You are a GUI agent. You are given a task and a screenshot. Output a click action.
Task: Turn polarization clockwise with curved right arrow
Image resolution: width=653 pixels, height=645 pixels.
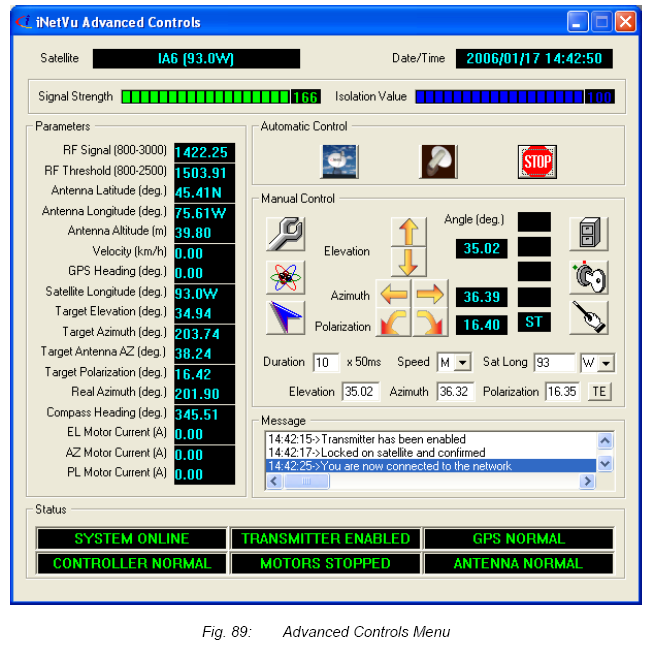(430, 322)
